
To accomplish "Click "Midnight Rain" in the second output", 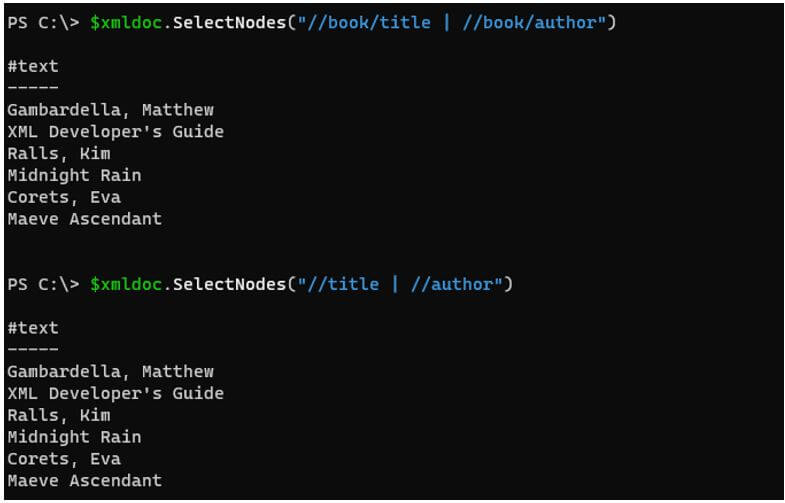I will (x=74, y=437).
